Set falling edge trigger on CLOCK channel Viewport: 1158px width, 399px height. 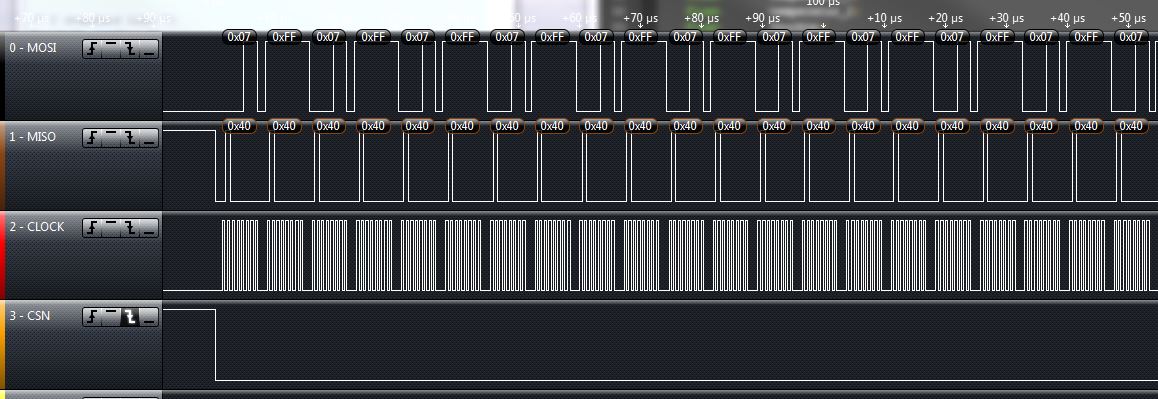point(131,228)
